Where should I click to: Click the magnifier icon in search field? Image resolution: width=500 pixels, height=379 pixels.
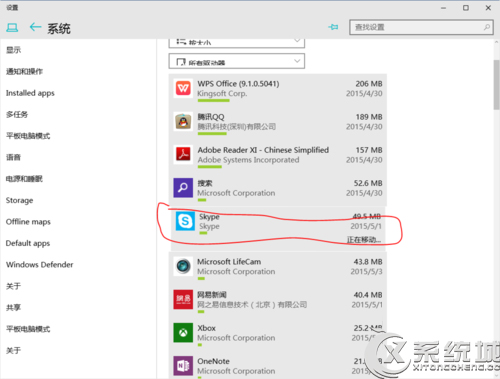(487, 27)
